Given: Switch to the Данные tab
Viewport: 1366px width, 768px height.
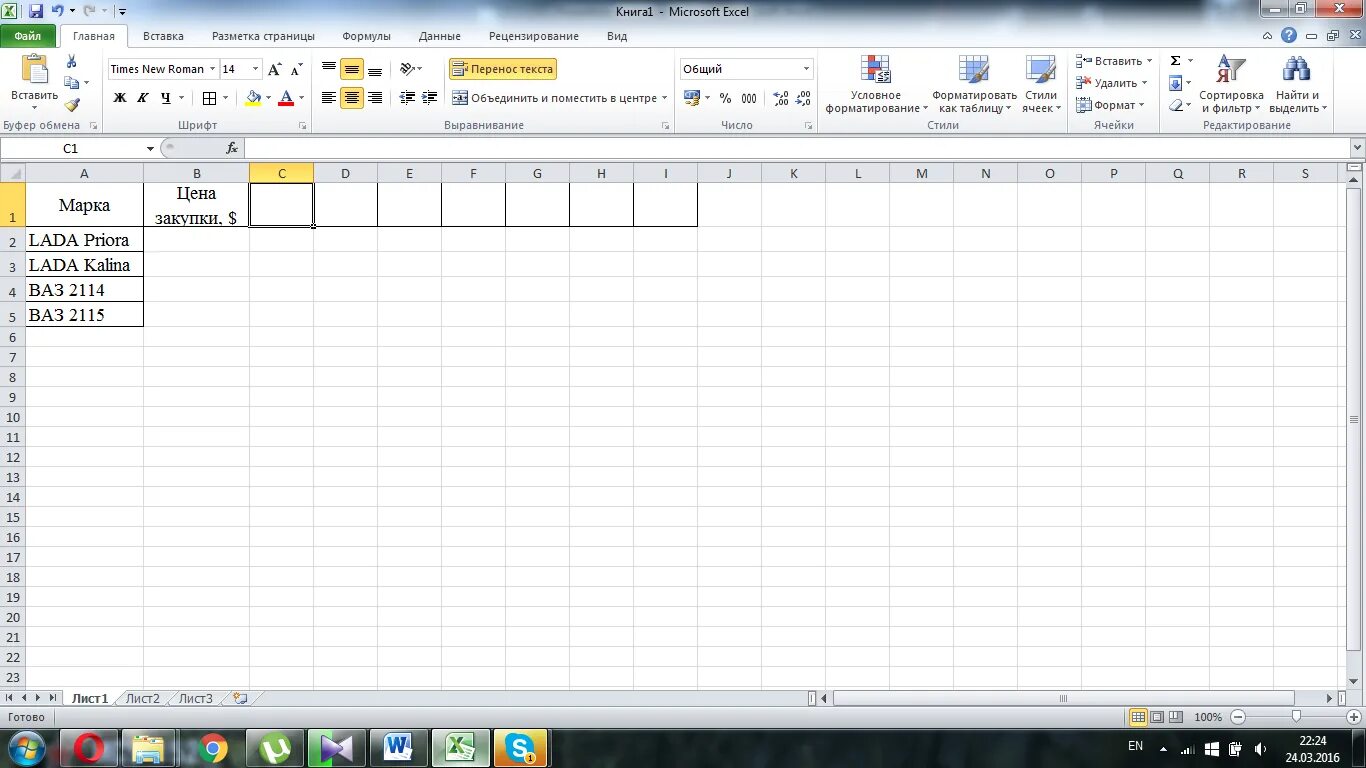Looking at the screenshot, I should pyautogui.click(x=440, y=36).
